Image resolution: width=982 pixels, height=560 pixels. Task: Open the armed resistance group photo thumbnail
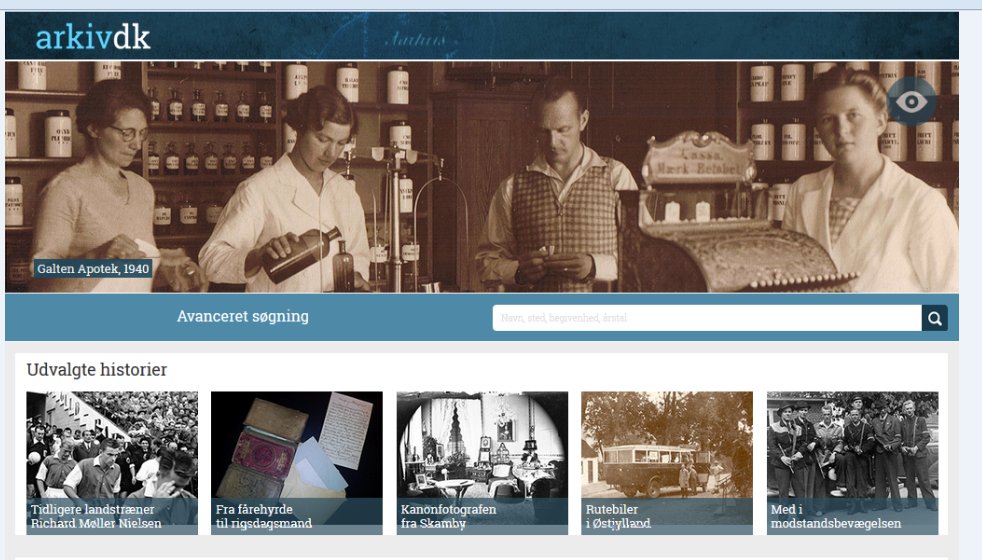pos(852,445)
